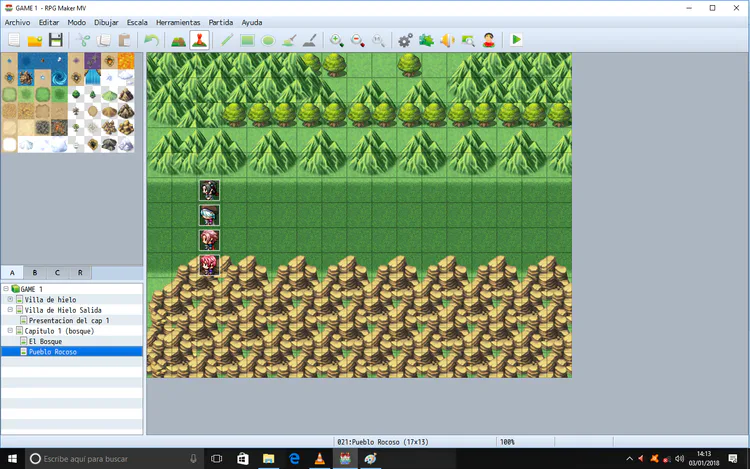This screenshot has height=469, width=750.
Task: Select the Flood Fill tool
Action: point(289,40)
